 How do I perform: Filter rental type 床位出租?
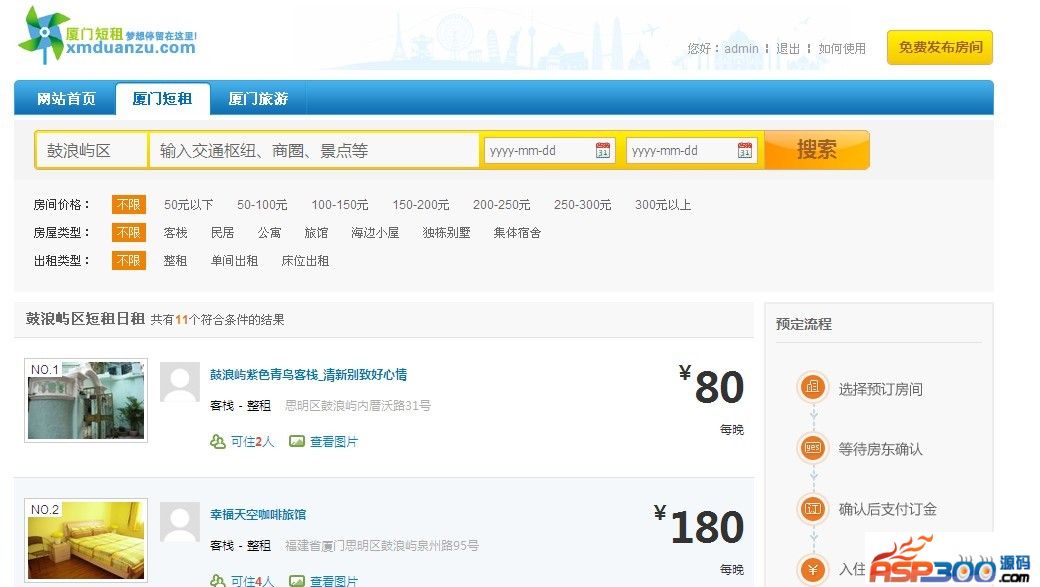(x=305, y=261)
